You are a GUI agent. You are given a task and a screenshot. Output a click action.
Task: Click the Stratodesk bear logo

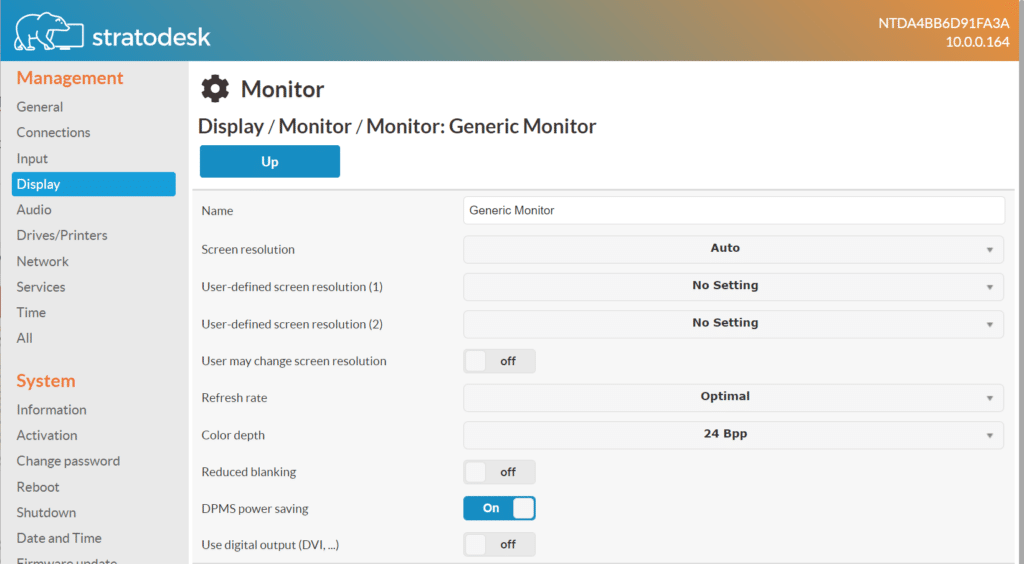point(49,31)
